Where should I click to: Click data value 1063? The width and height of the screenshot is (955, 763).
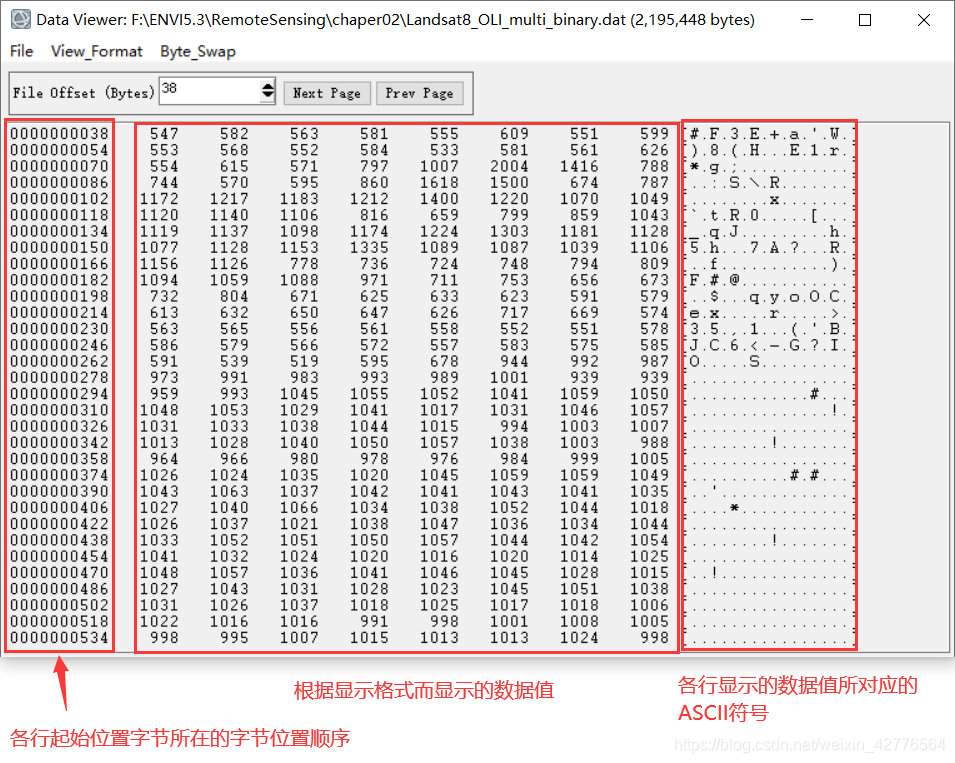click(x=229, y=491)
